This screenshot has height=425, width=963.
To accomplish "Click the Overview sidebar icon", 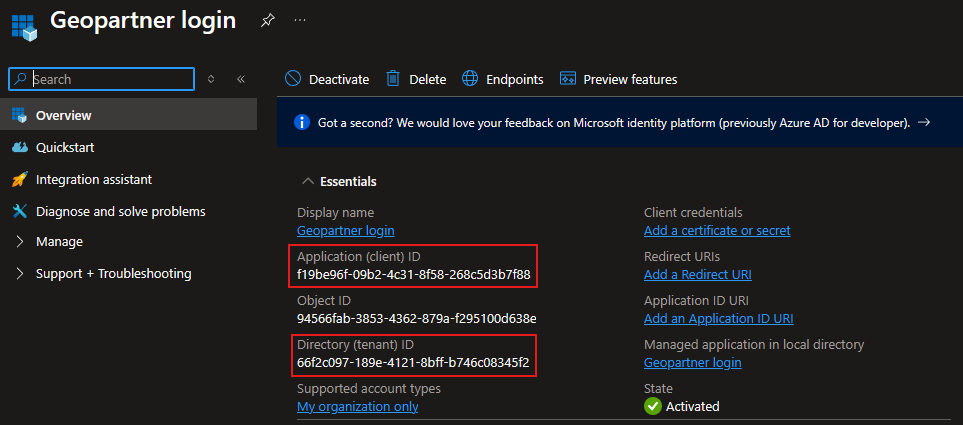I will 20,115.
